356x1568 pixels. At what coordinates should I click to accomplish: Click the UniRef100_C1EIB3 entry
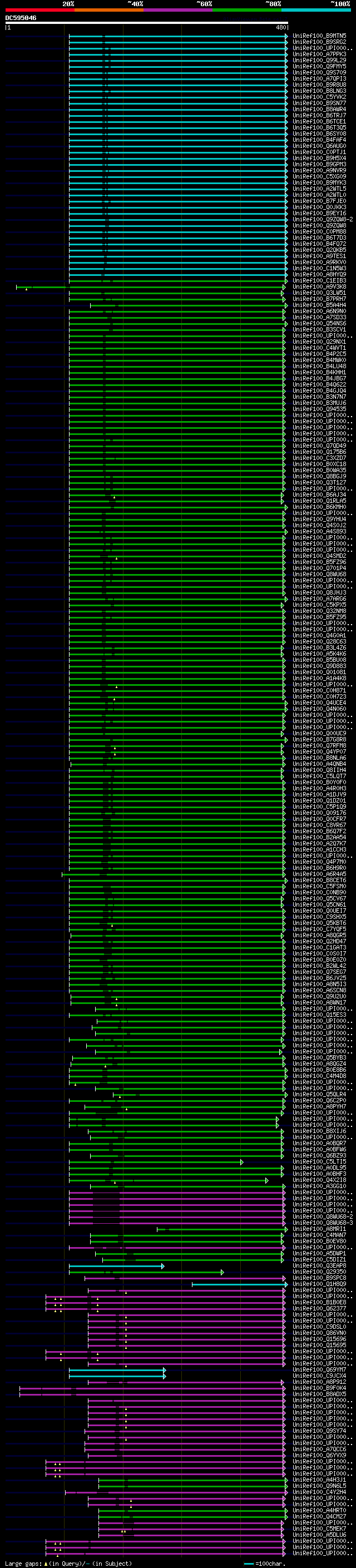[319, 280]
